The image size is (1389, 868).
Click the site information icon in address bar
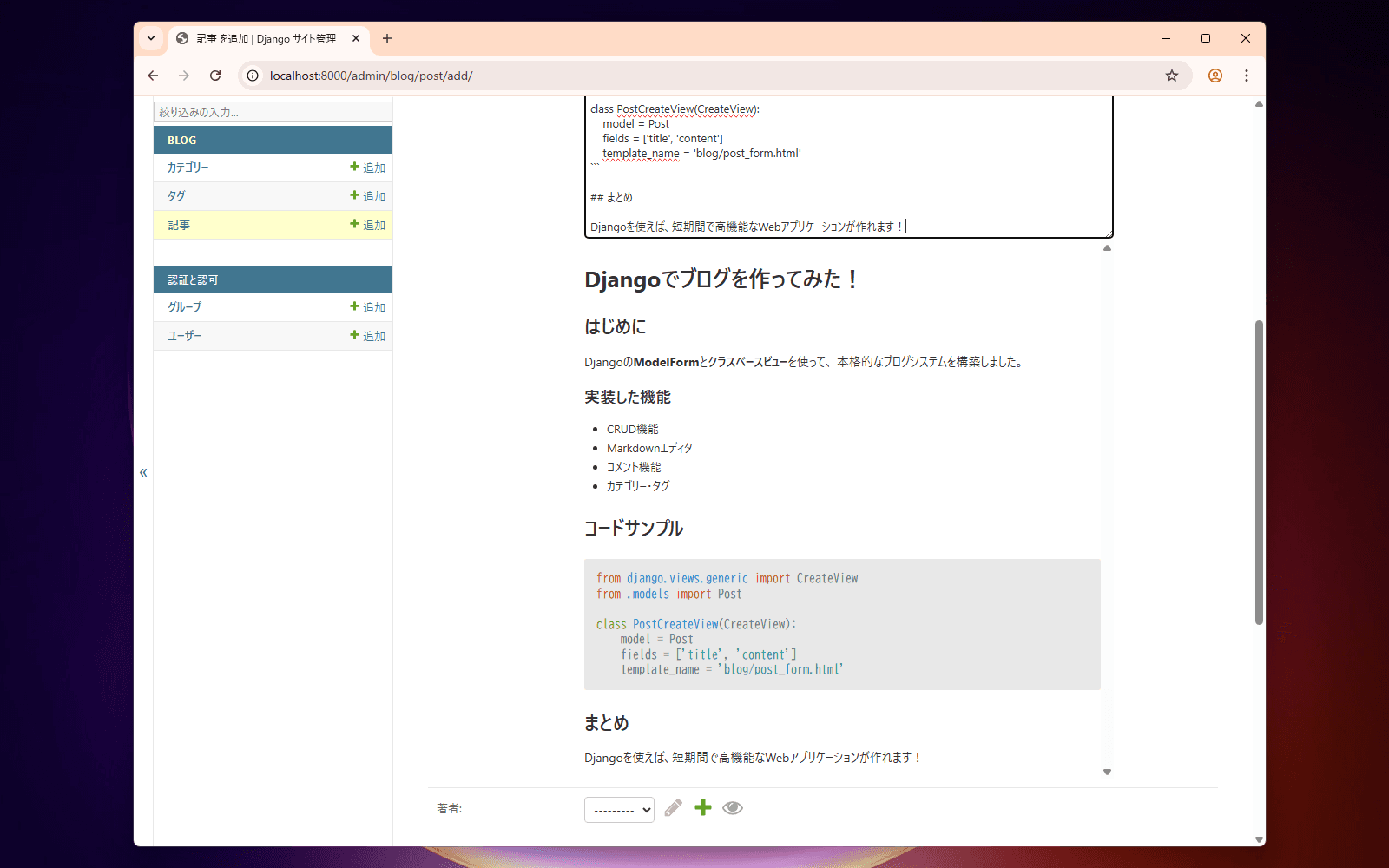pos(253,76)
